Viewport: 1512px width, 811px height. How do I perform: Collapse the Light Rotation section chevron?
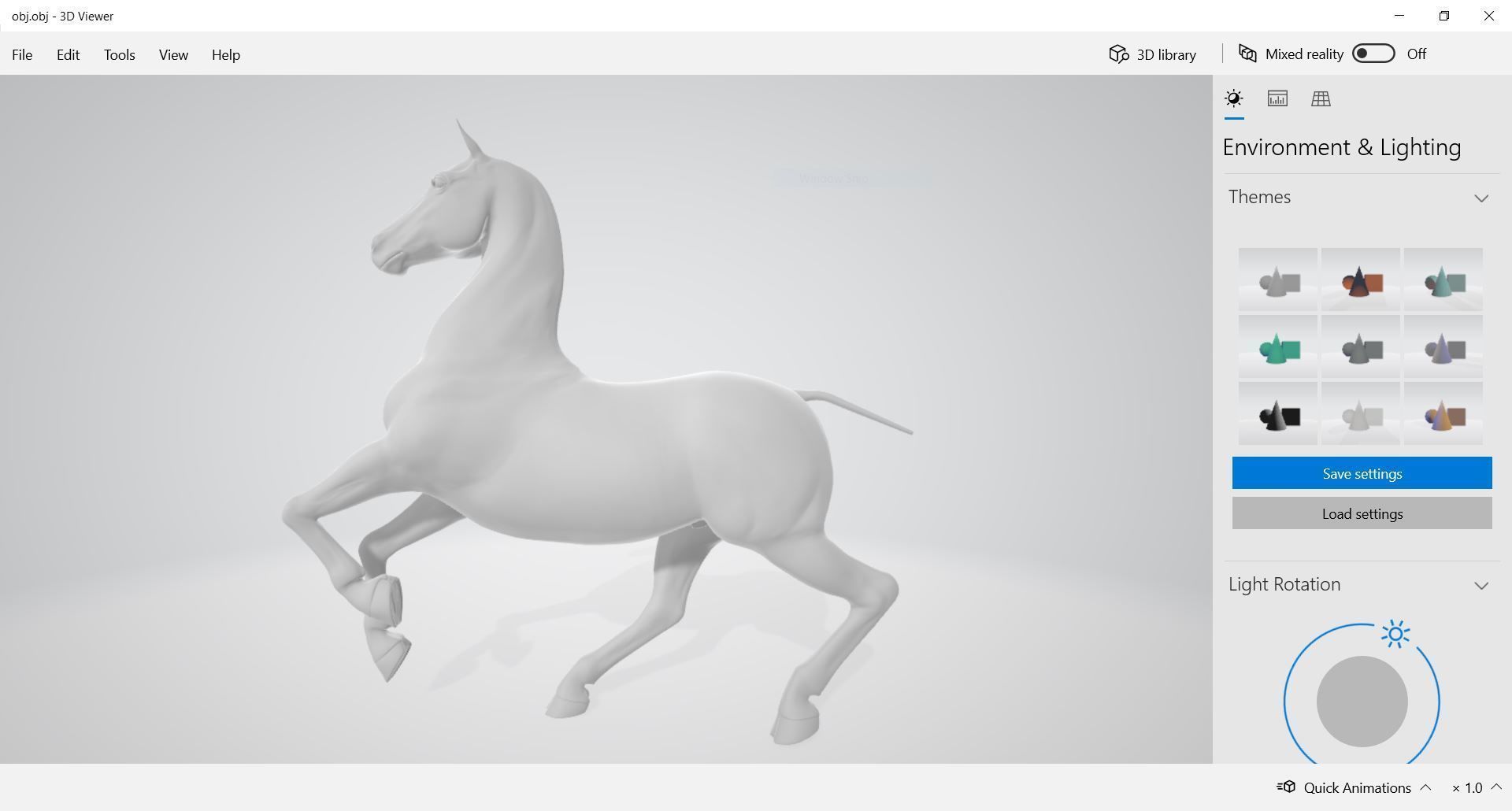(1481, 585)
